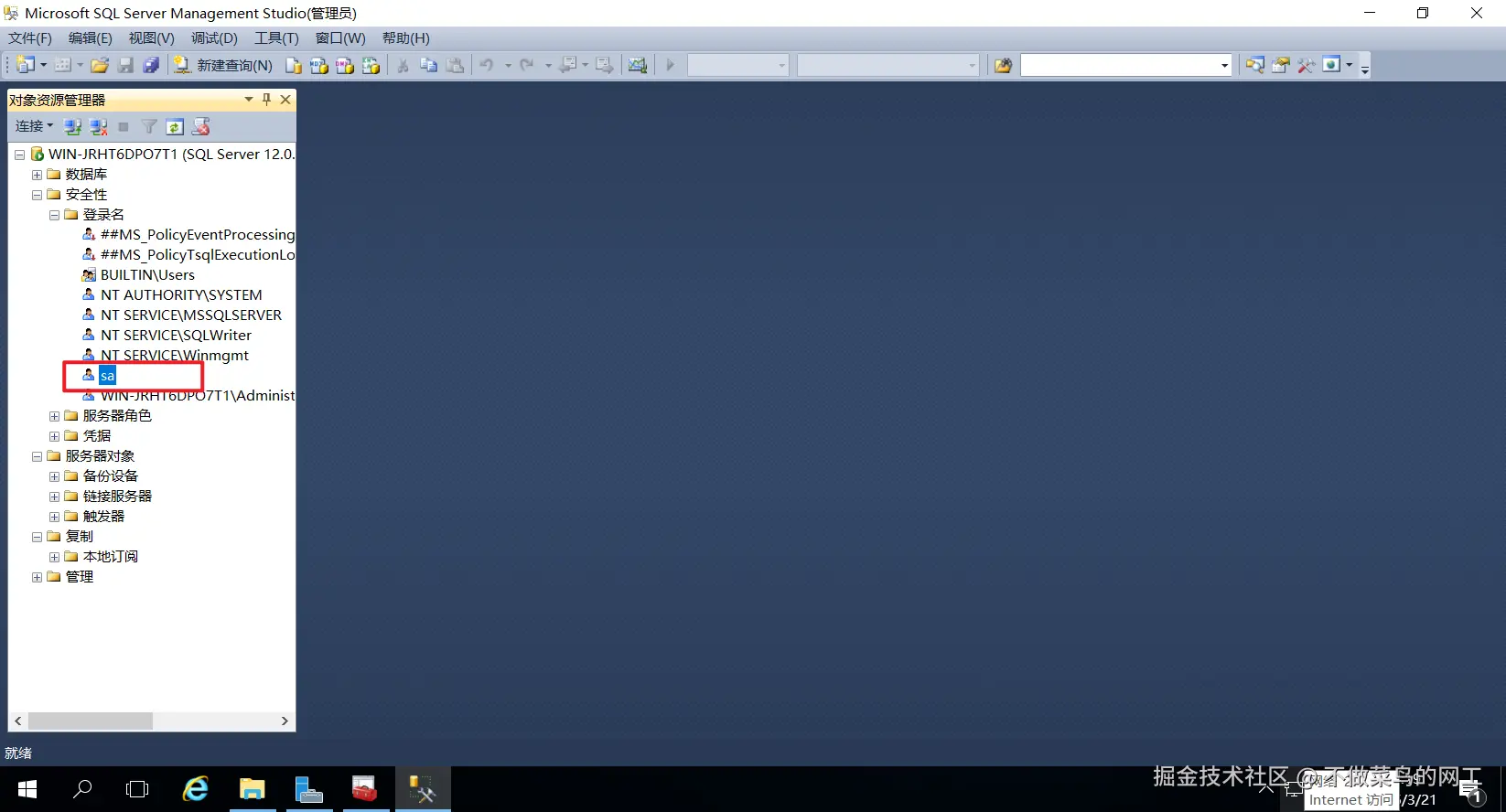Viewport: 1506px width, 812px height.
Task: Expand the 链接服务器 folder
Action: [54, 497]
